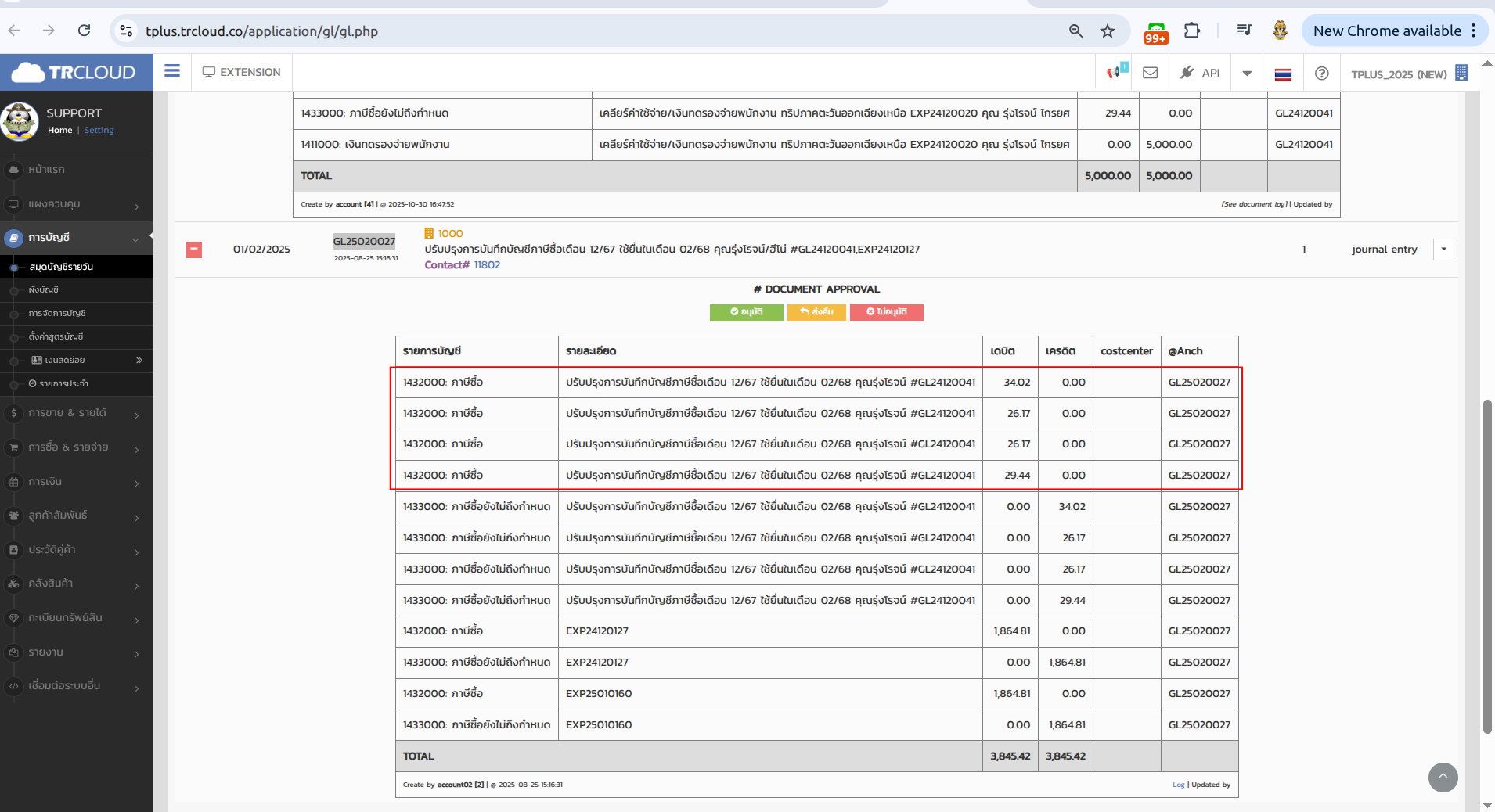Bookmark this page with star icon
1495x812 pixels.
click(1107, 31)
